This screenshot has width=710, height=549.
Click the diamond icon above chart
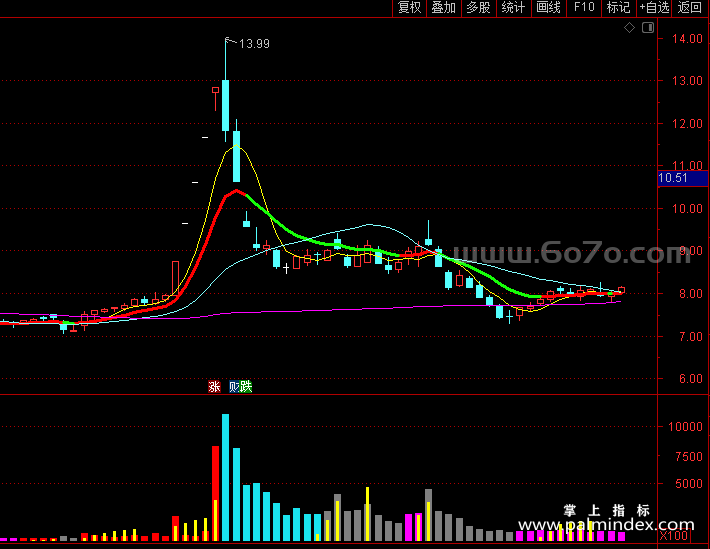coord(629,28)
